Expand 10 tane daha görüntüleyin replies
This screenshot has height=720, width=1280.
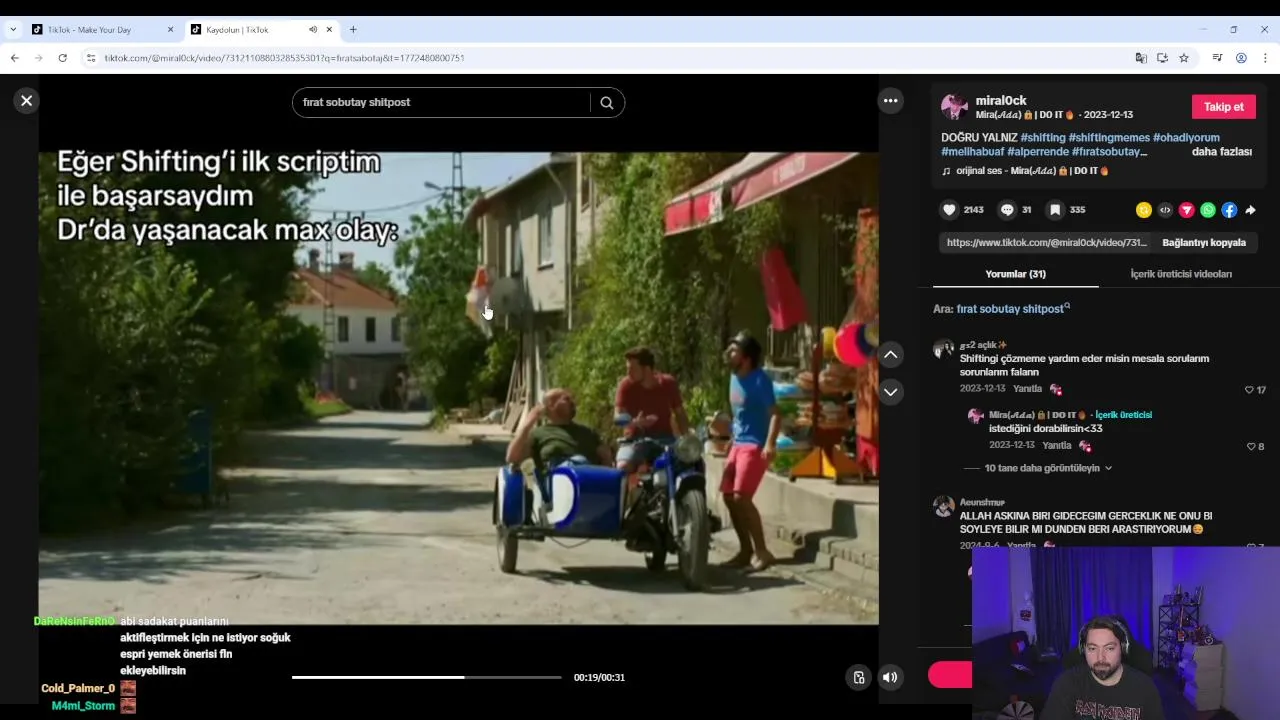(1048, 468)
